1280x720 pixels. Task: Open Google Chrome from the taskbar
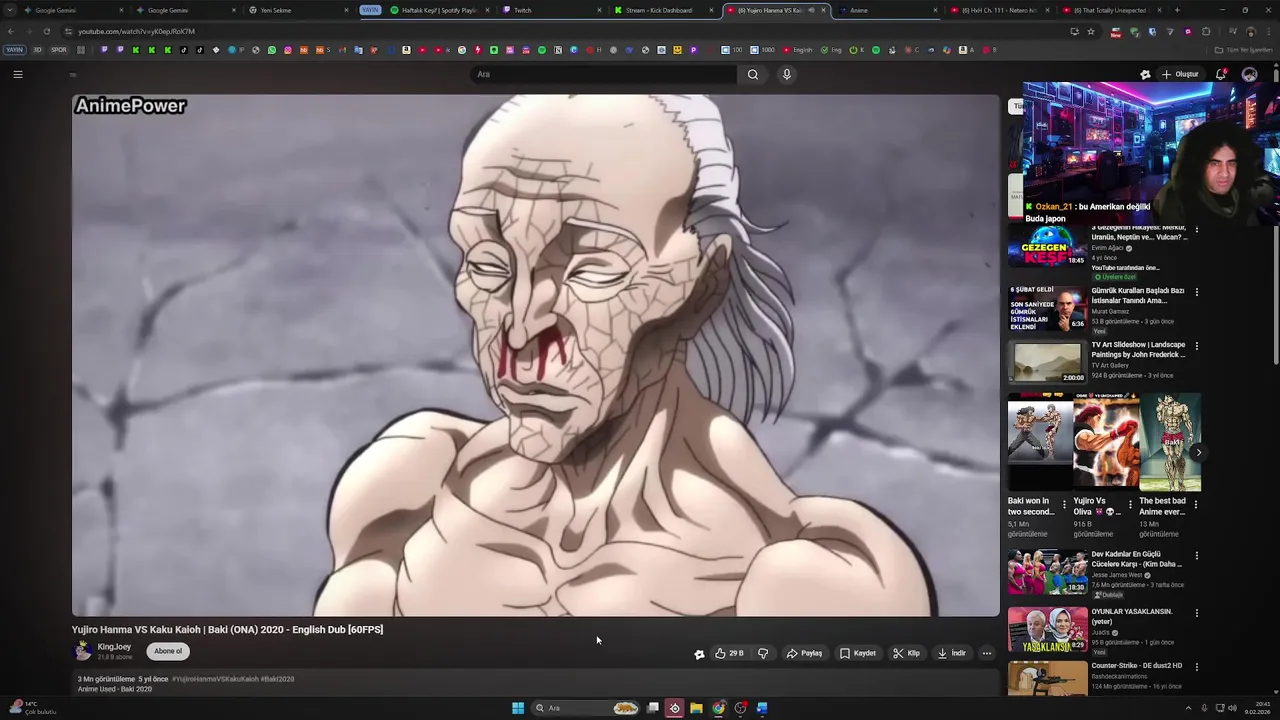718,708
